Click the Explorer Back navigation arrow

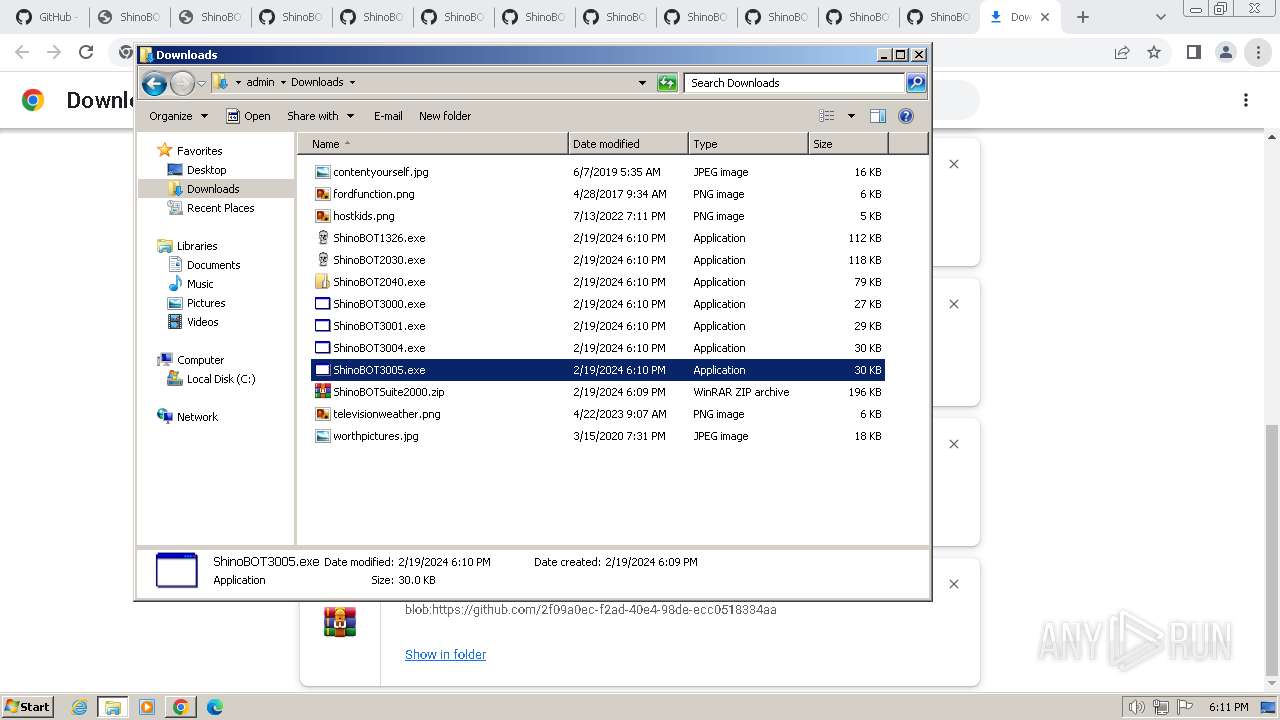(154, 83)
